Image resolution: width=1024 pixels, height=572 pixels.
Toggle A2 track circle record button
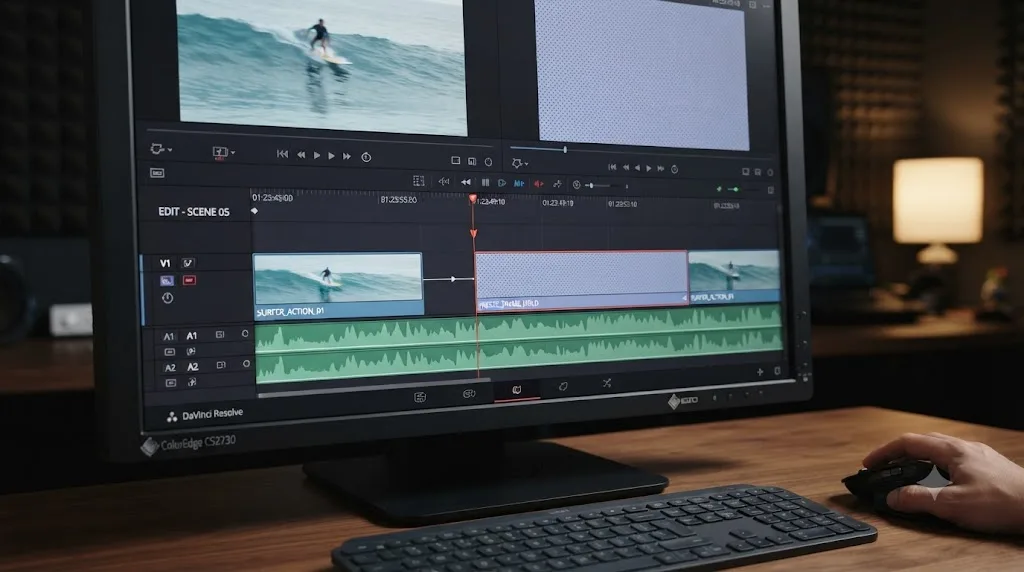pos(246,364)
